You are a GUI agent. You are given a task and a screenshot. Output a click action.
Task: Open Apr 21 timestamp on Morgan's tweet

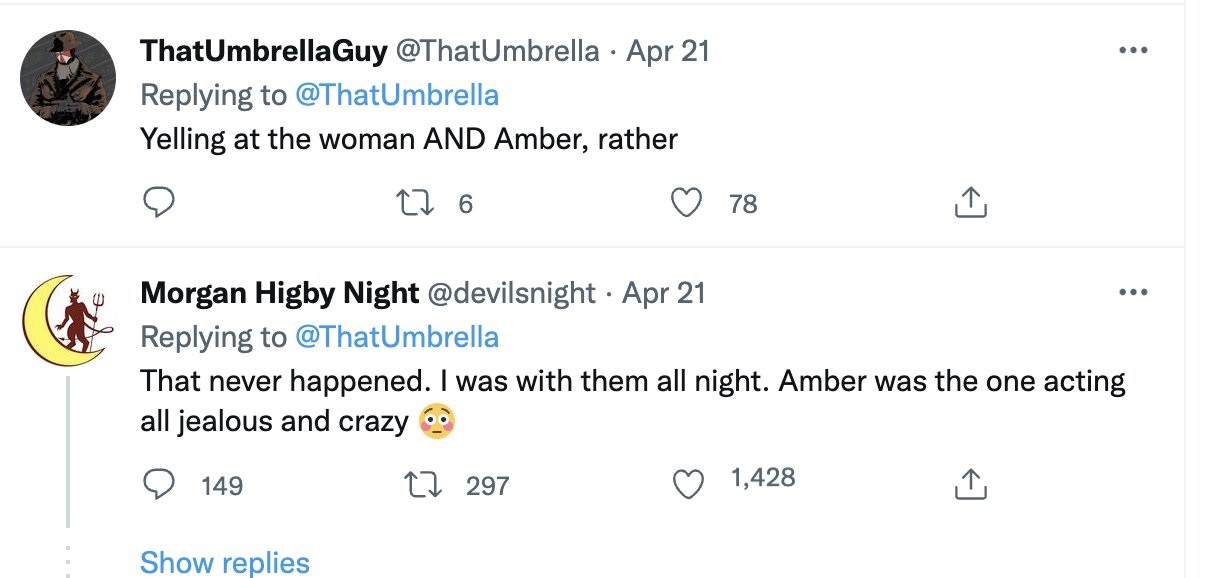[x=664, y=293]
